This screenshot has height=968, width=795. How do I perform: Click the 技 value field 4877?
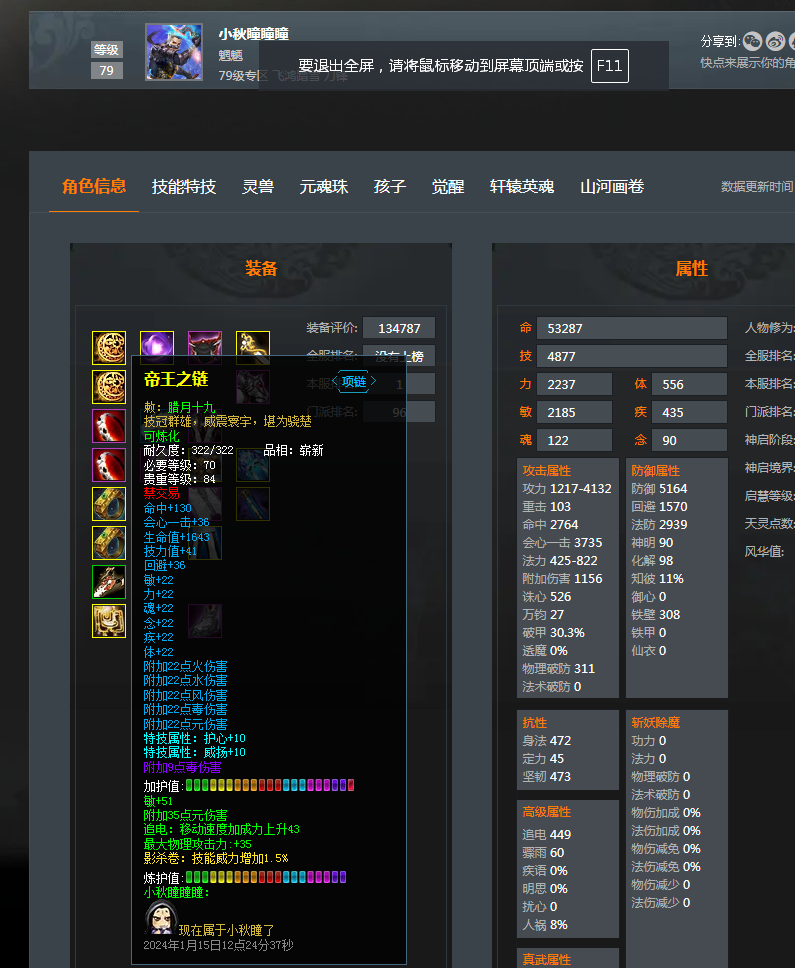click(x=632, y=356)
